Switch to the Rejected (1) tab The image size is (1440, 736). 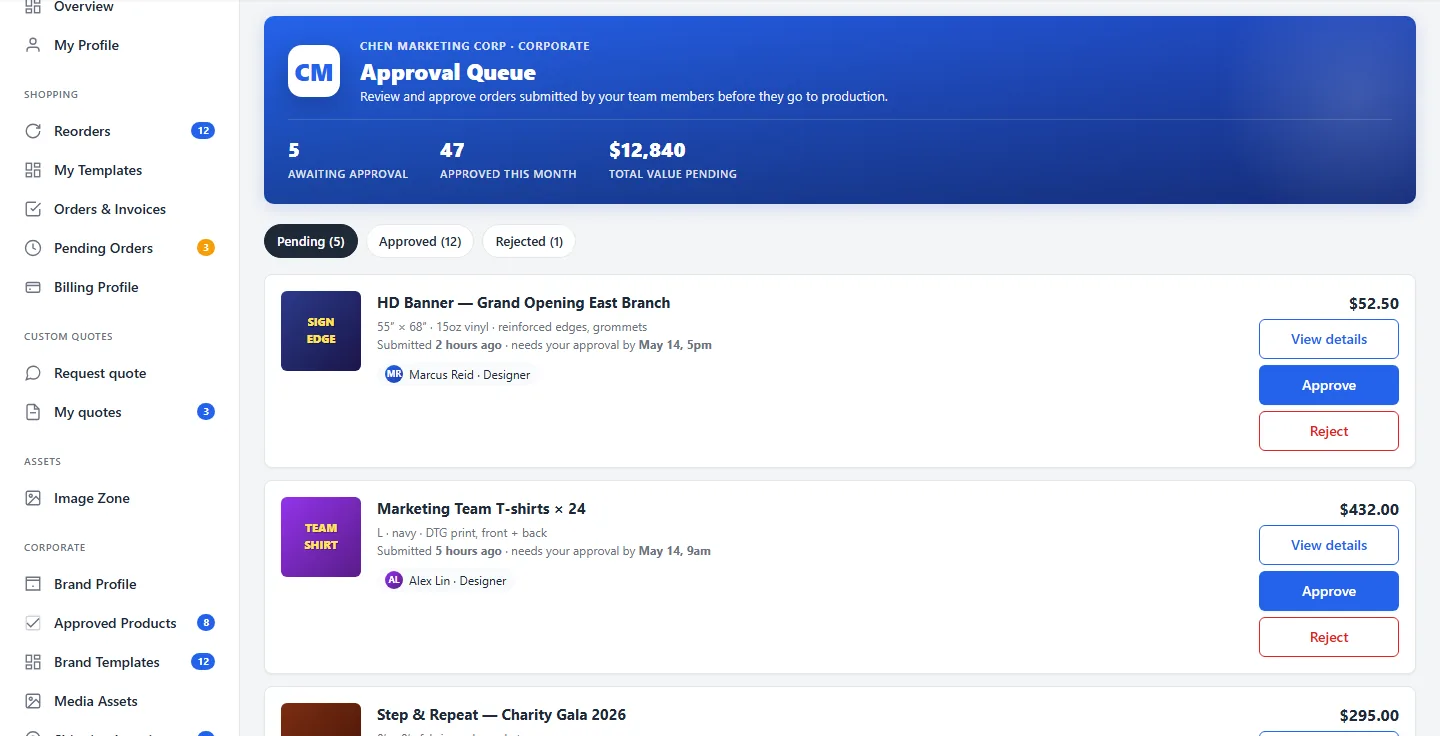529,241
